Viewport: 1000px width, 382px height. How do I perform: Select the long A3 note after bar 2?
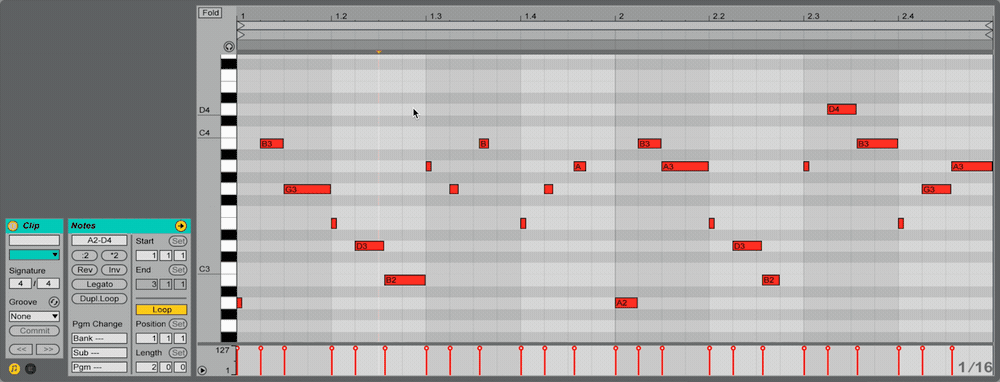coord(685,166)
